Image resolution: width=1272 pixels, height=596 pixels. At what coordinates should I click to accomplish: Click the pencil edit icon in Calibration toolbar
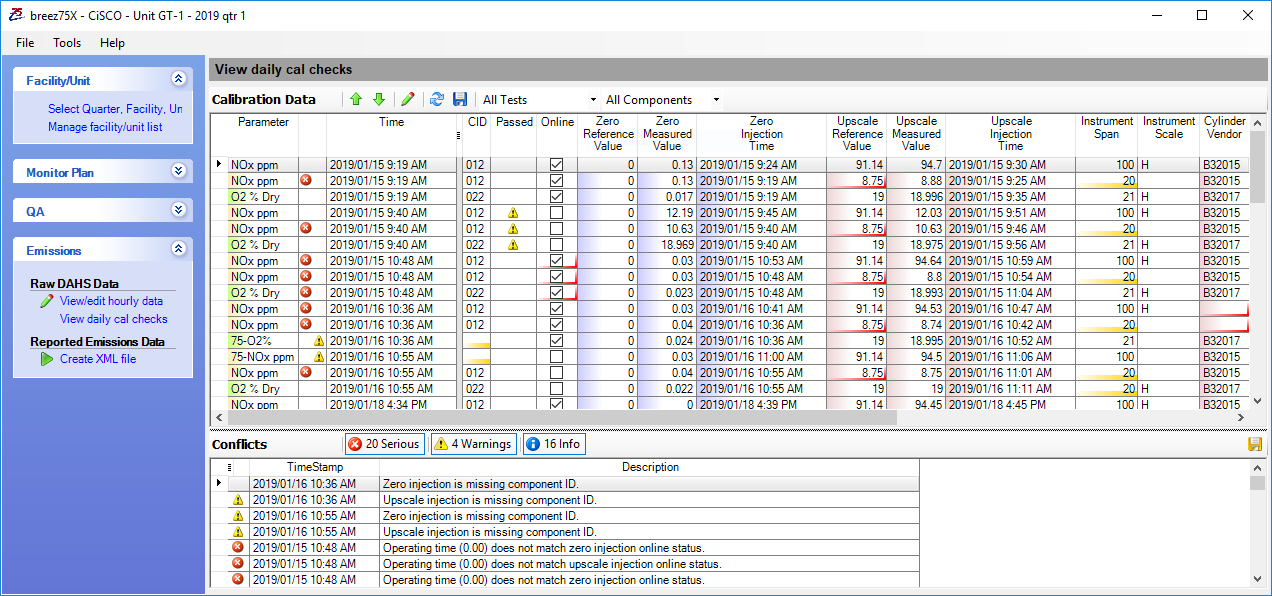(x=407, y=99)
